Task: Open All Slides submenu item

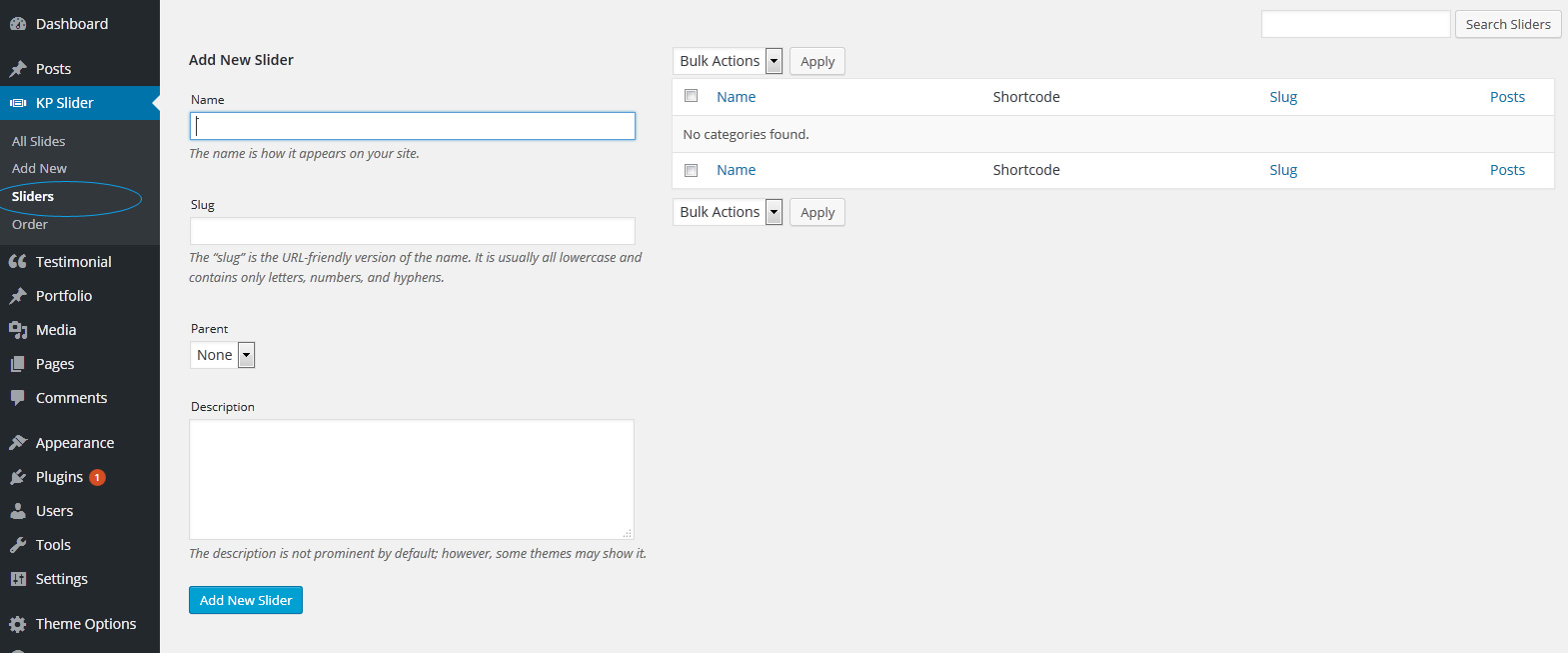Action: 39,141
